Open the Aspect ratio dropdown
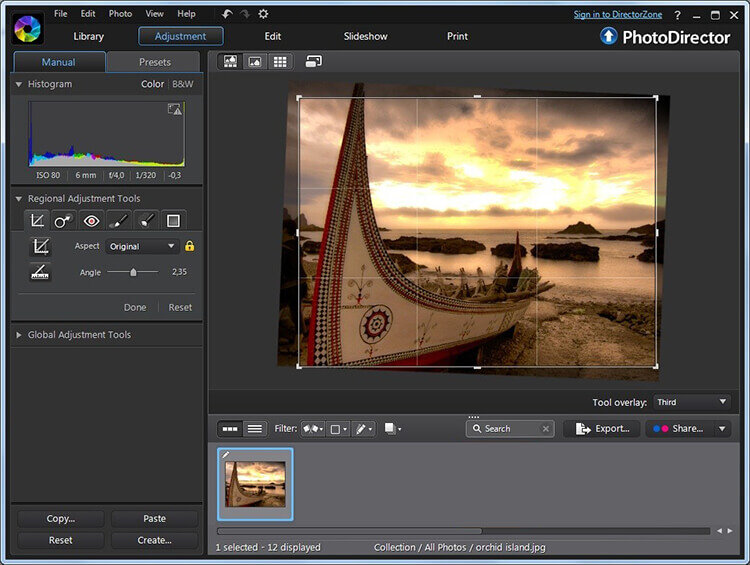 point(142,246)
